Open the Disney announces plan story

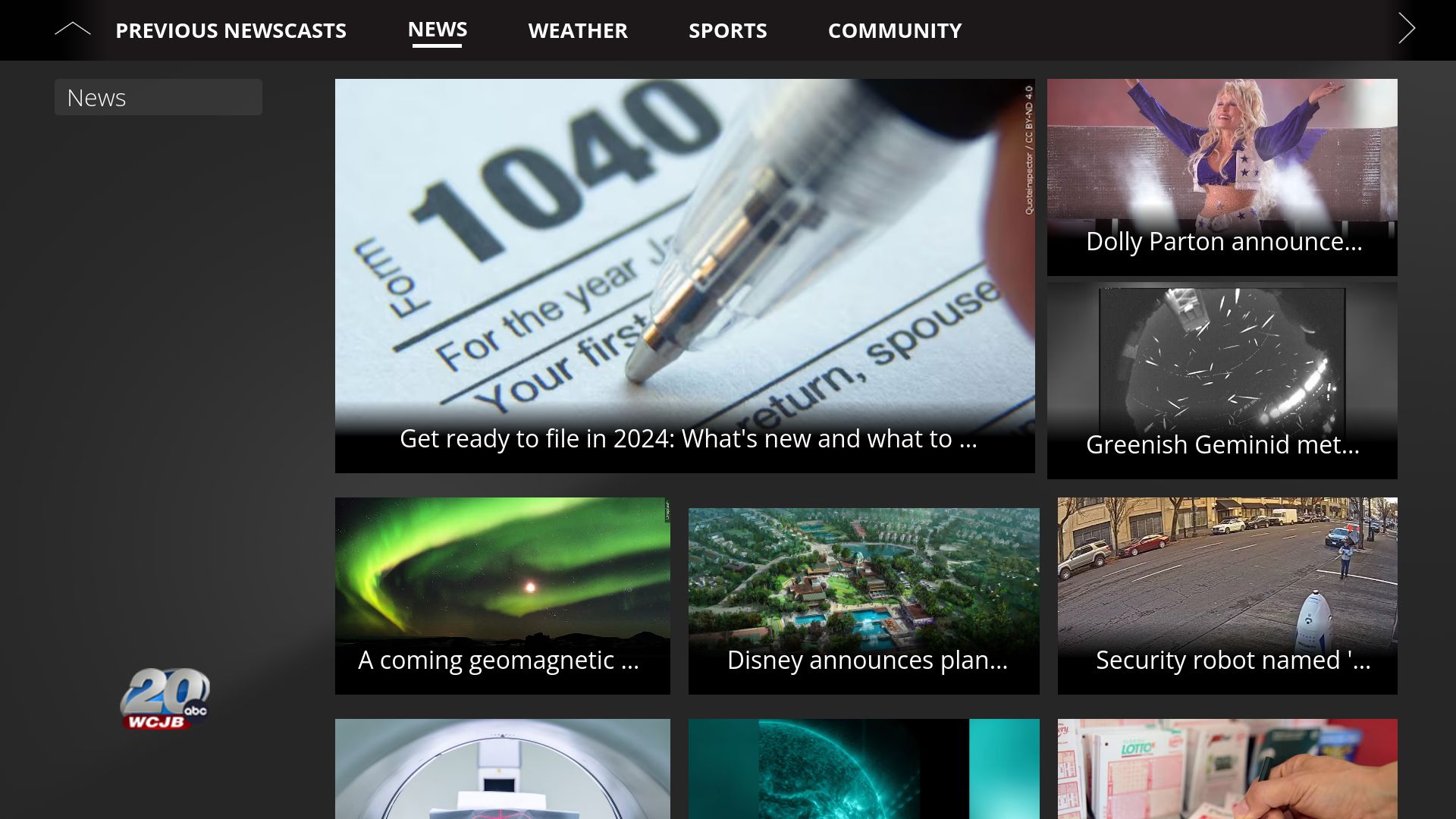coord(863,576)
